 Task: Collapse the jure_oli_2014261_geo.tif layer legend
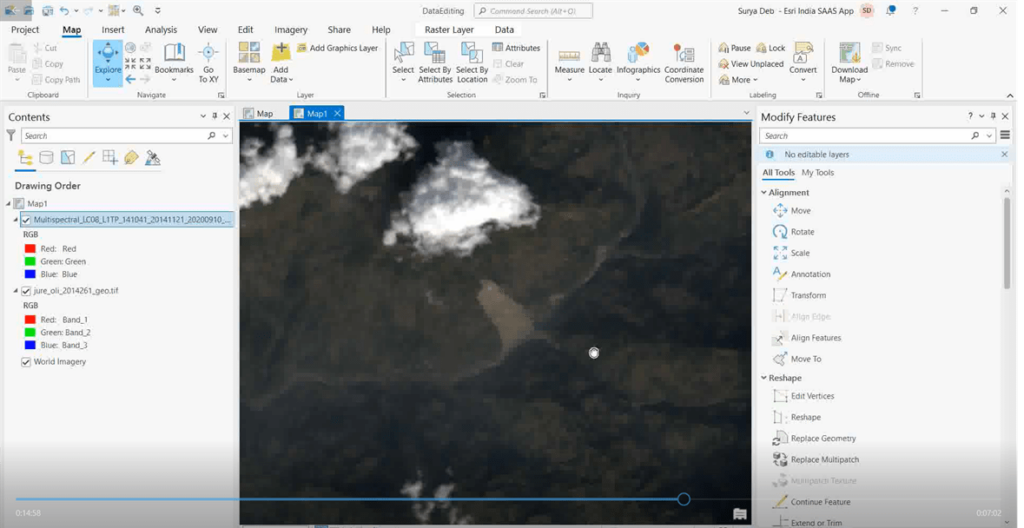[16, 291]
